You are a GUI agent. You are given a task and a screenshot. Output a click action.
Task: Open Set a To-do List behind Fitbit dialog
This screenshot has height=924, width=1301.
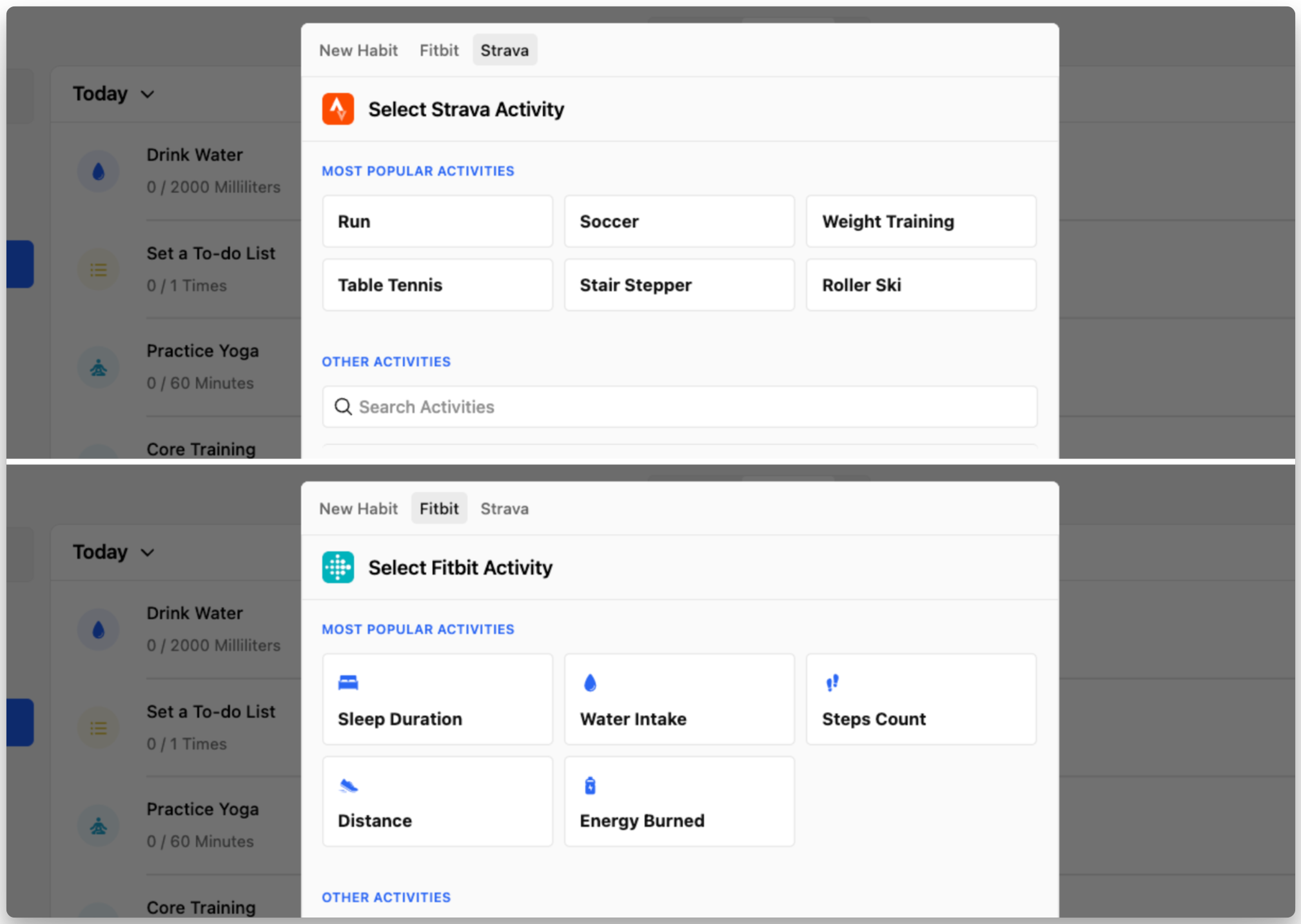[211, 712]
